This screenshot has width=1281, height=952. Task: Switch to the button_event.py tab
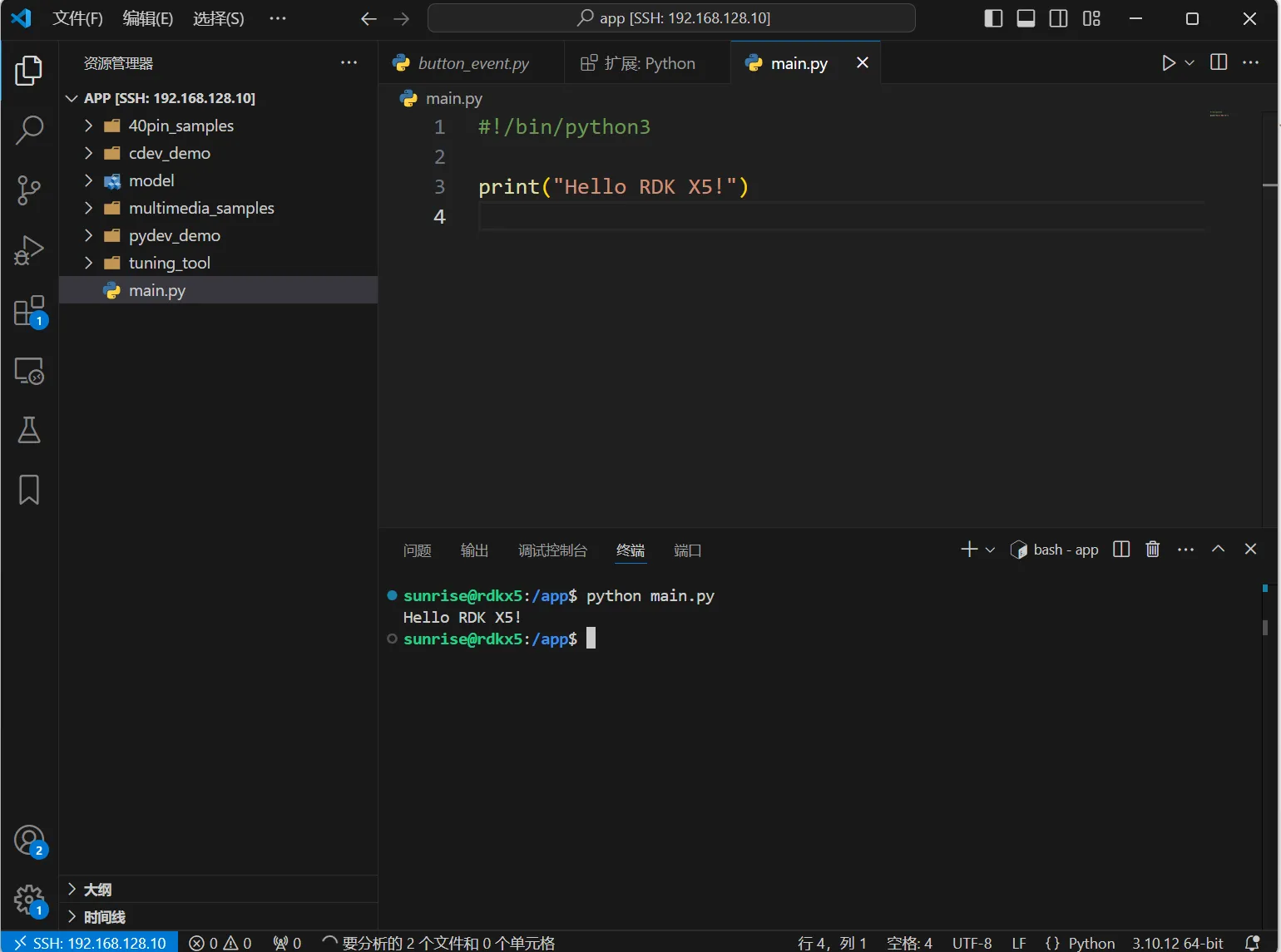click(472, 63)
